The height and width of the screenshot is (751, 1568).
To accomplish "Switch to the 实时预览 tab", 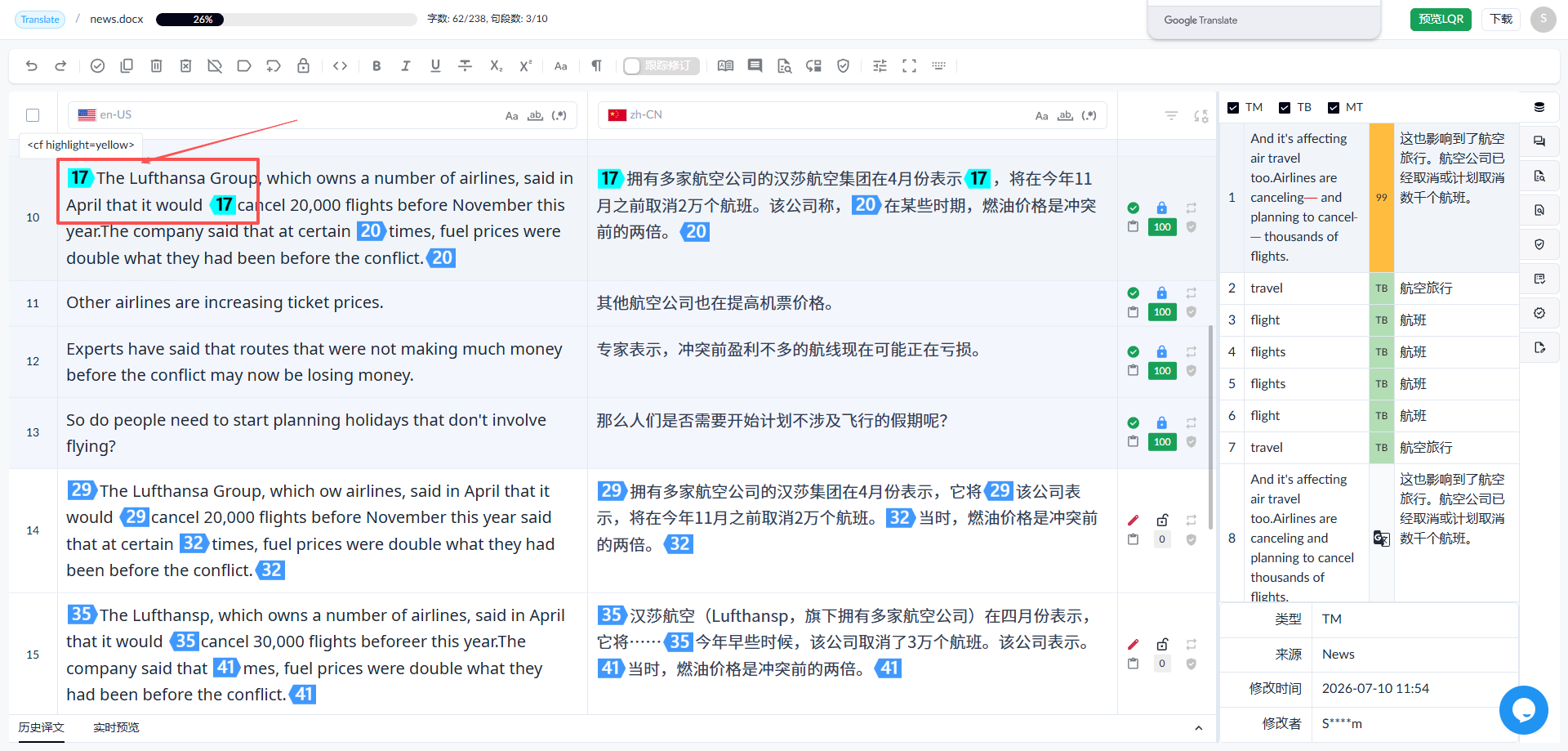I will point(116,727).
